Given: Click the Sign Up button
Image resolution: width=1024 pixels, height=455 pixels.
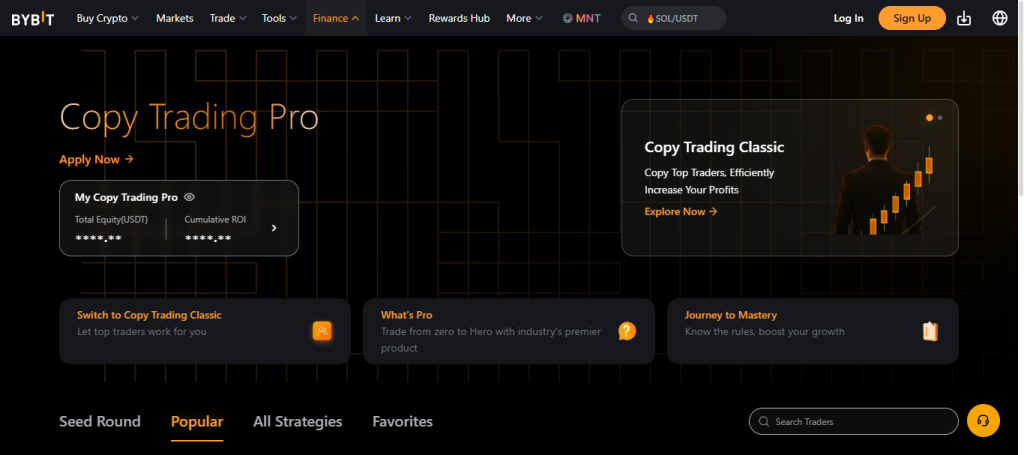Looking at the screenshot, I should pos(912,18).
